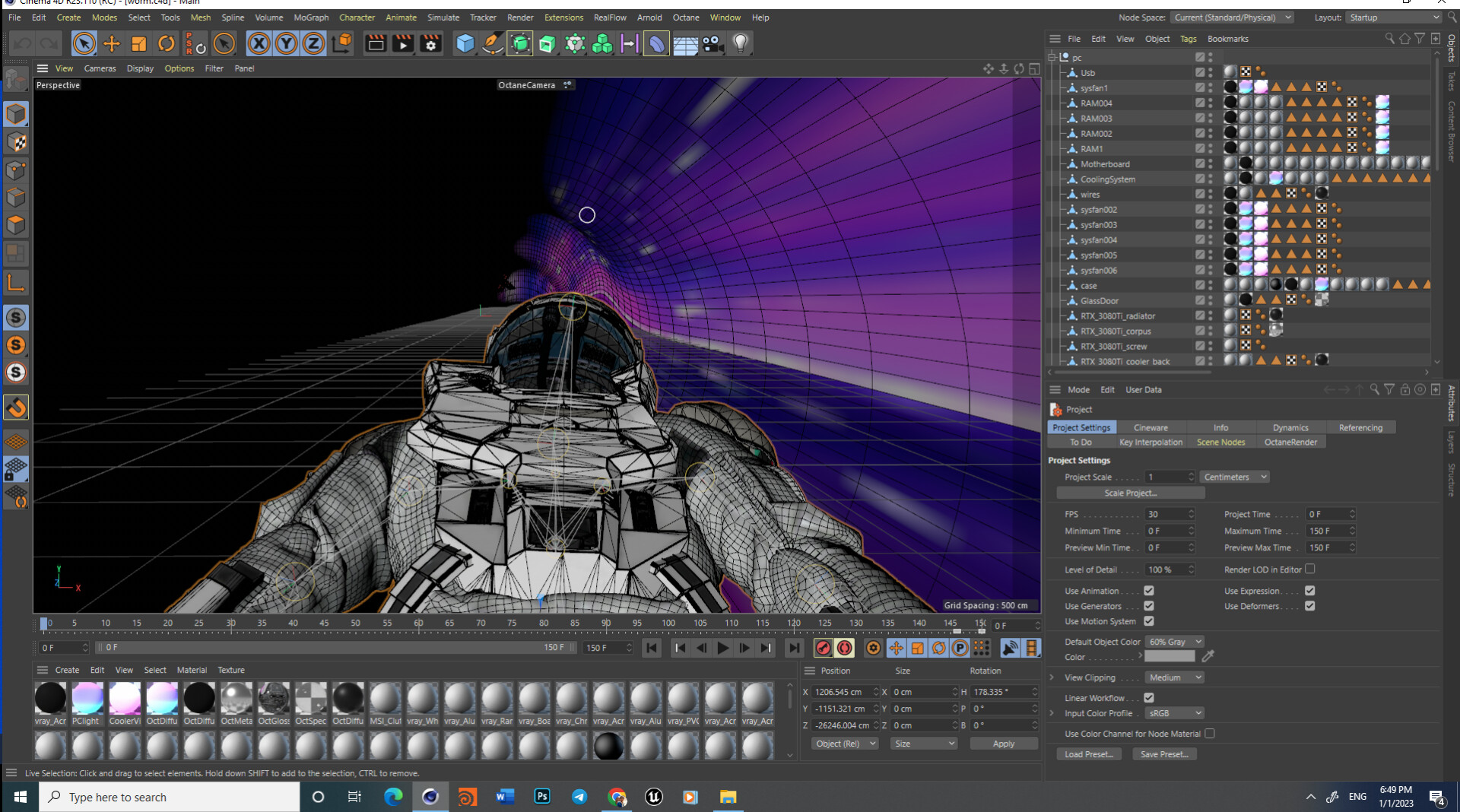
Task: Open the Layout Startup dropdown
Action: [1395, 17]
